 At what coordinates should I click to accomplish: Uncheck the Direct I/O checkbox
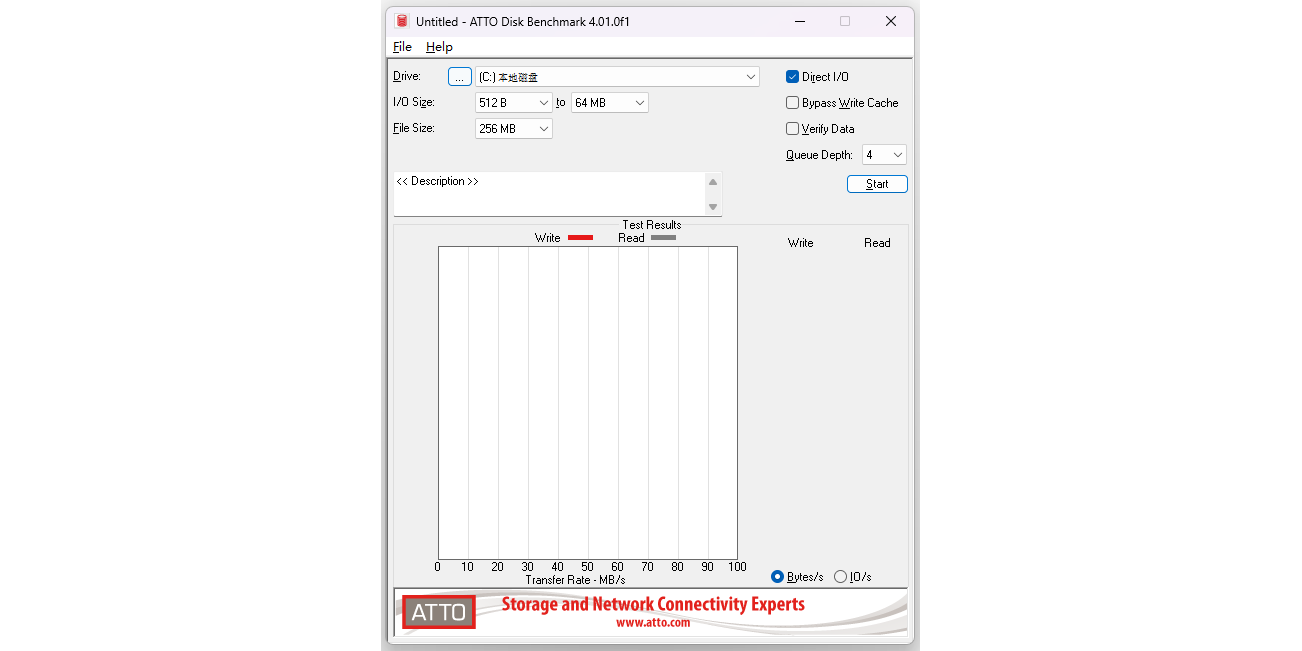click(792, 77)
